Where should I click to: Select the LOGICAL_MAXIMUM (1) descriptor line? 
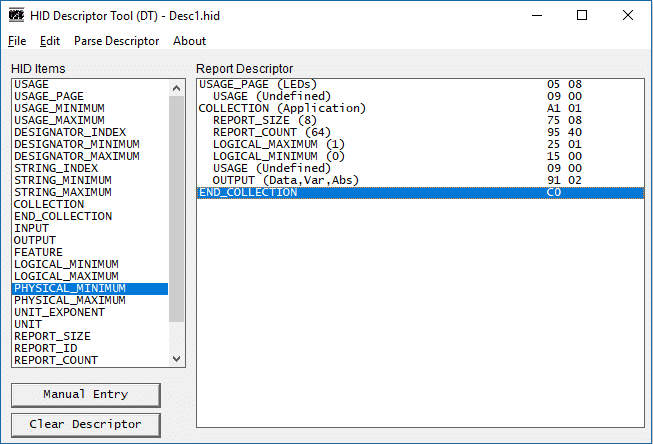pos(420,144)
